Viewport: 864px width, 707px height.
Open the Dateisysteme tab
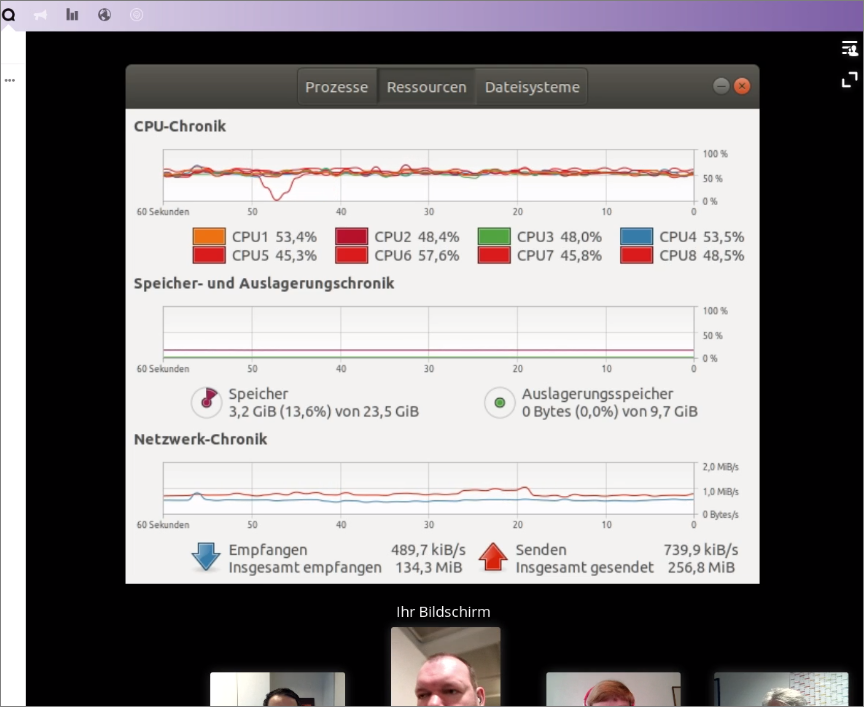click(x=532, y=87)
